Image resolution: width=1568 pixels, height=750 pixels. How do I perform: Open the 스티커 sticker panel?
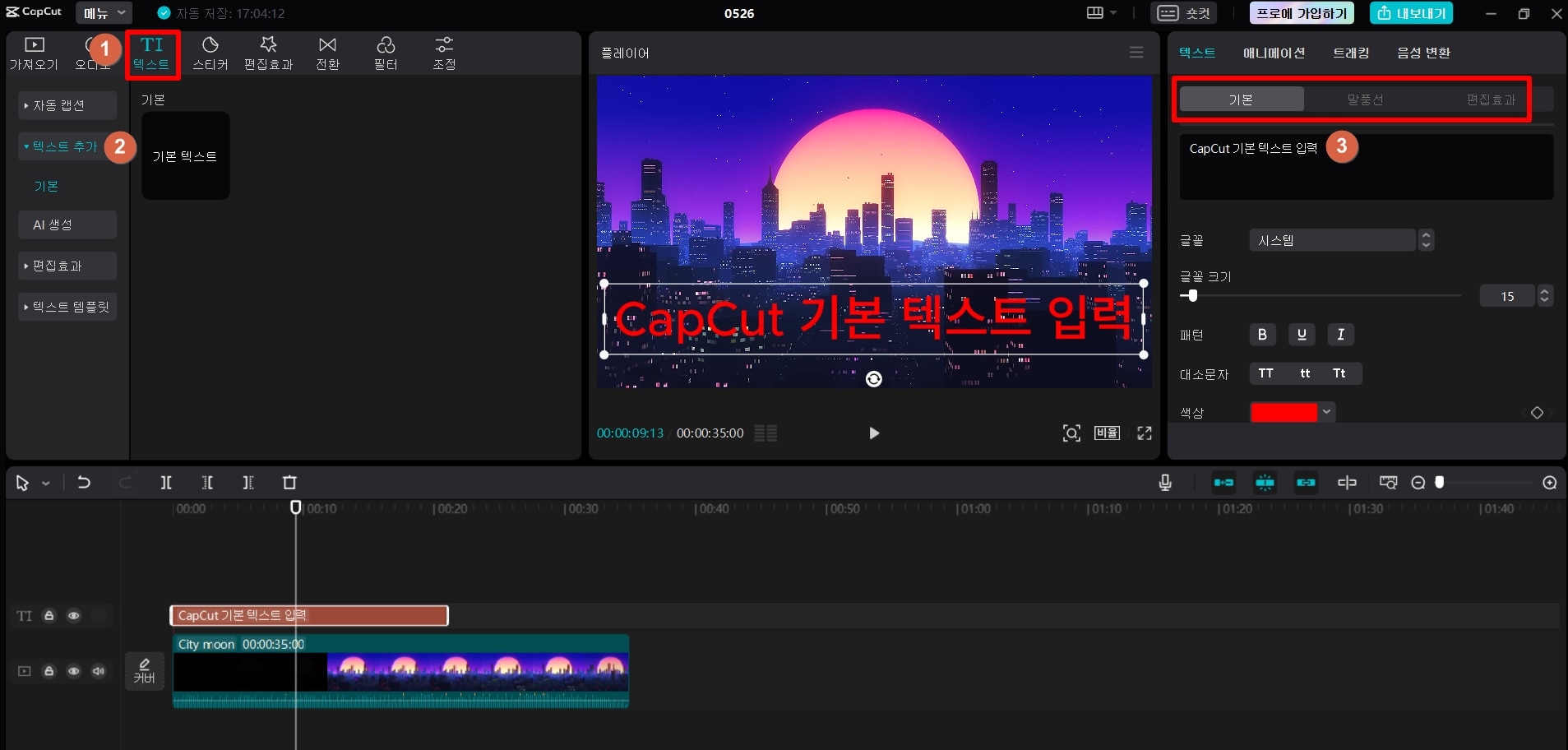[x=210, y=53]
